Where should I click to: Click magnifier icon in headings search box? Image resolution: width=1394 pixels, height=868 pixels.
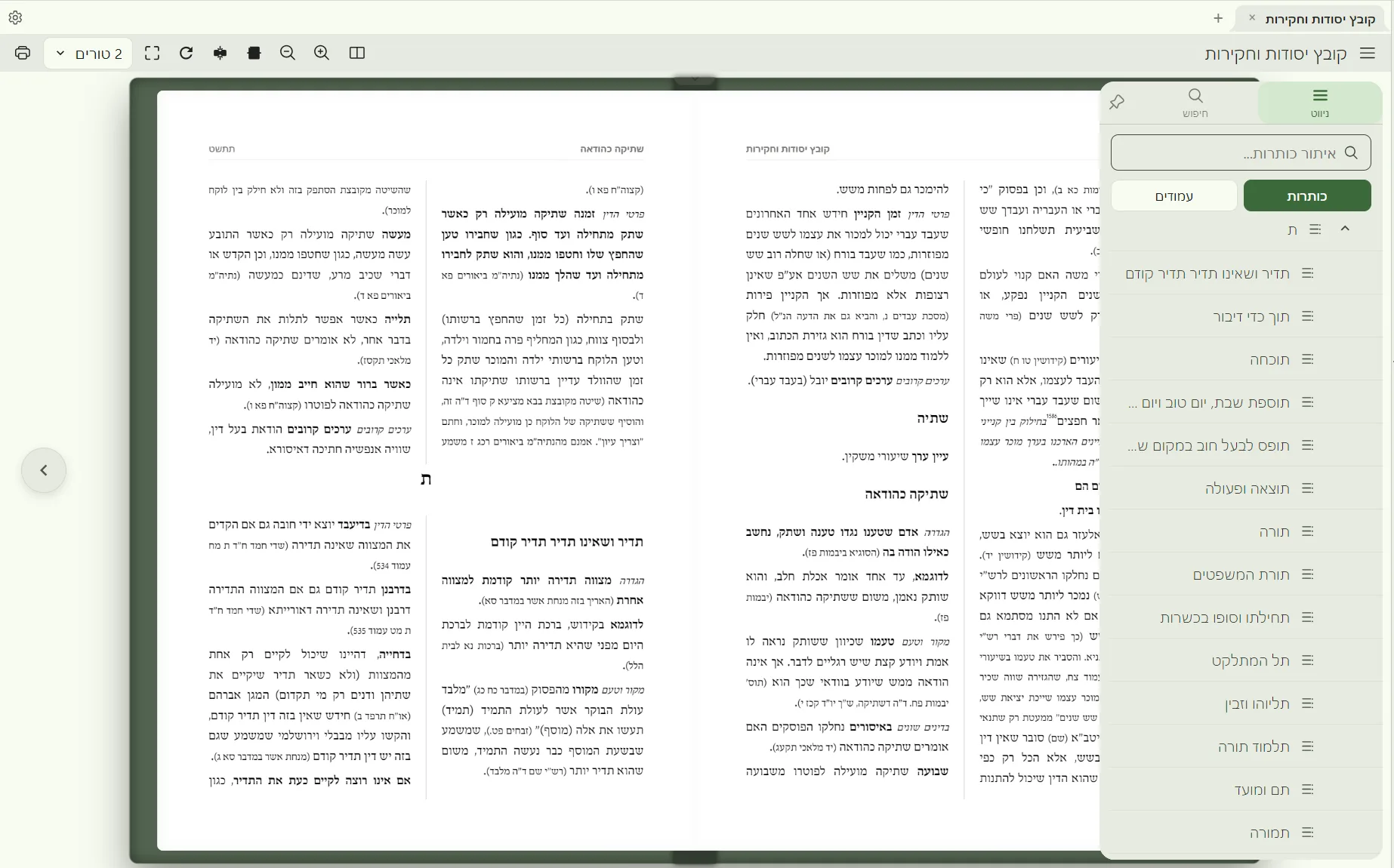point(1352,152)
